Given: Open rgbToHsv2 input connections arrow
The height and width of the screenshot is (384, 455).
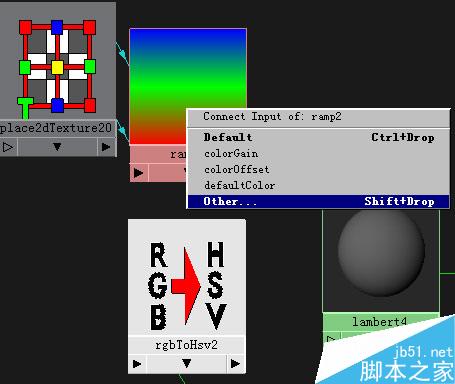Looking at the screenshot, I should (x=137, y=364).
